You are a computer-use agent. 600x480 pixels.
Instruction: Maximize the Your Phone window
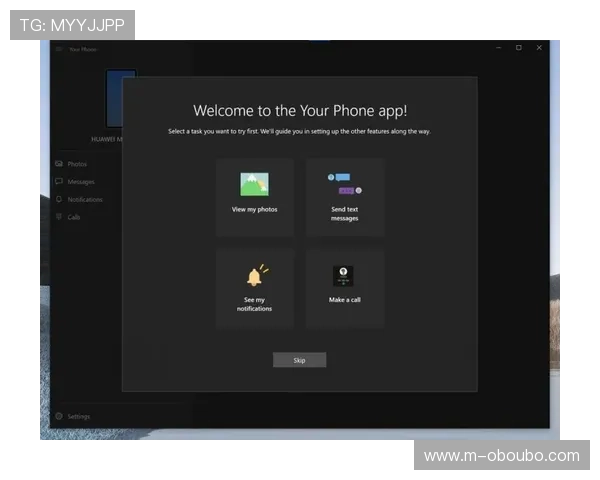[x=518, y=48]
